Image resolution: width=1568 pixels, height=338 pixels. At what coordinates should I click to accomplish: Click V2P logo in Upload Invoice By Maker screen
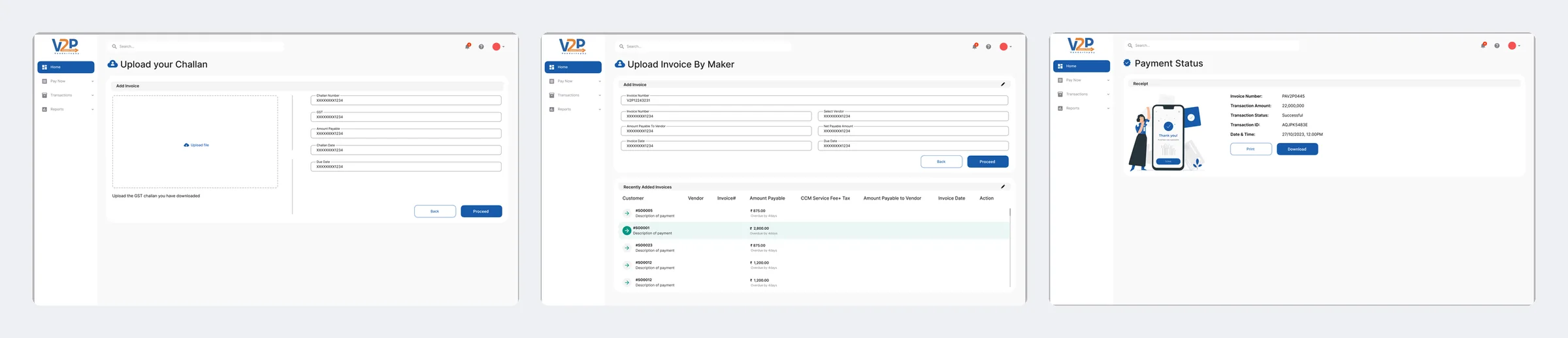coord(572,46)
